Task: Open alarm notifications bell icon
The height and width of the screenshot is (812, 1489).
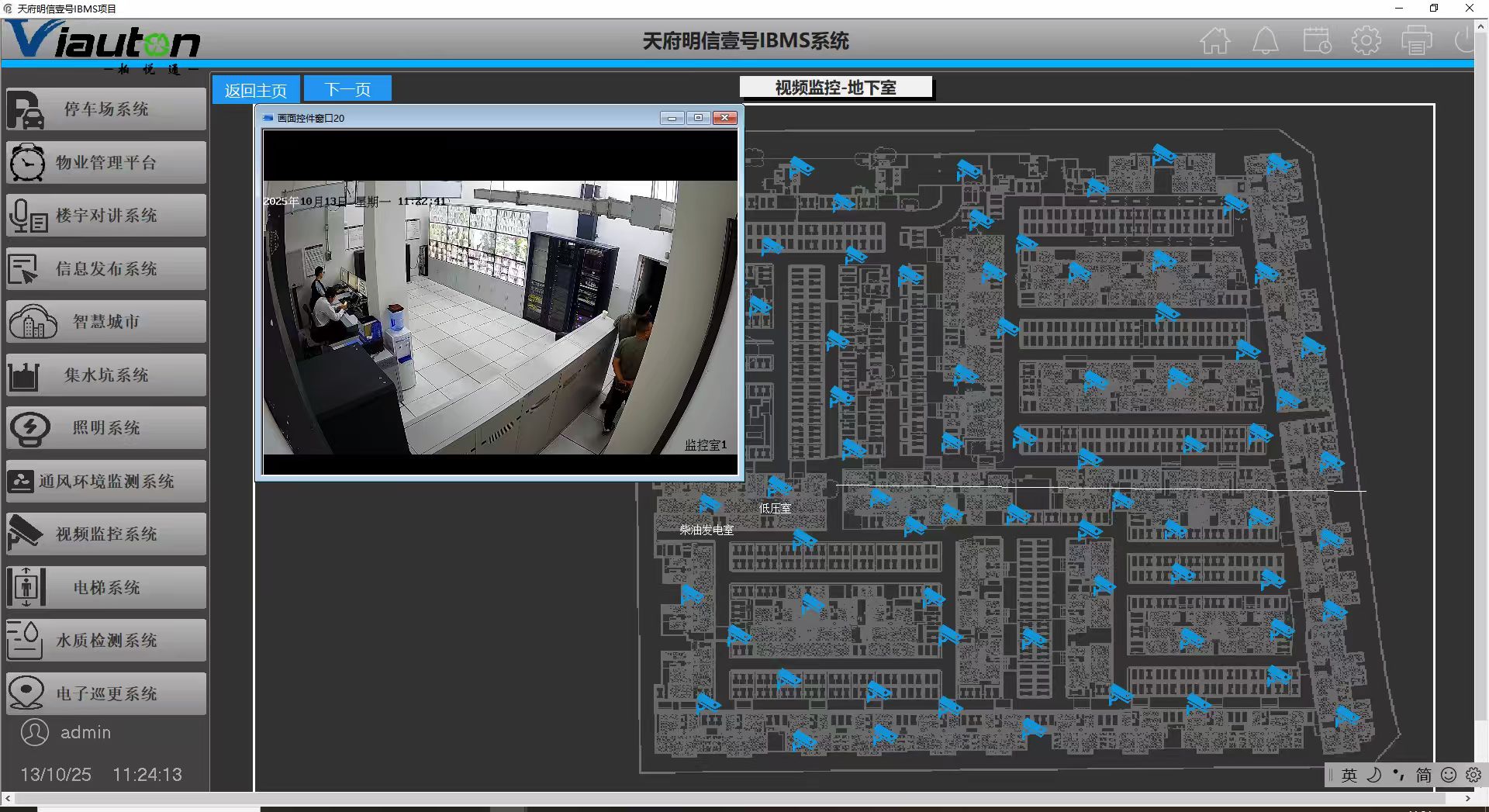Action: click(1266, 40)
